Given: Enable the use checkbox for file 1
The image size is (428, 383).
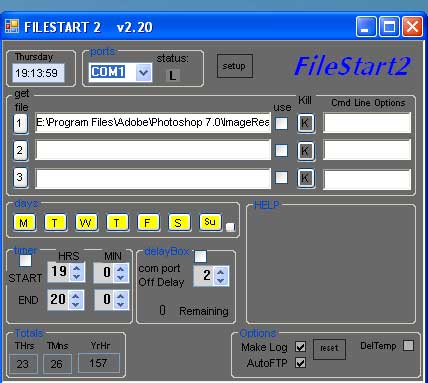Looking at the screenshot, I should pyautogui.click(x=281, y=123).
